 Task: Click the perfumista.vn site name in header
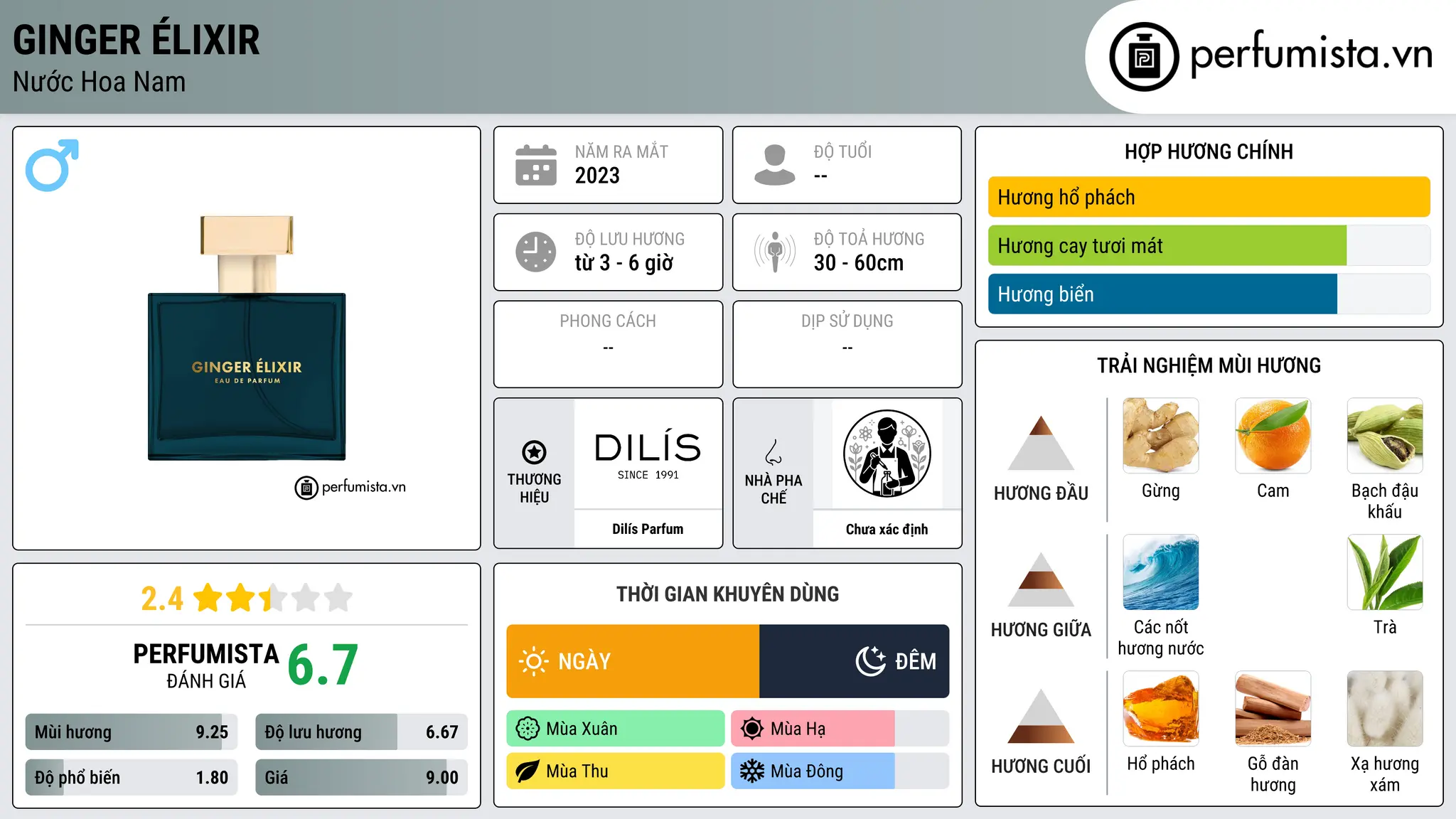point(1311,54)
